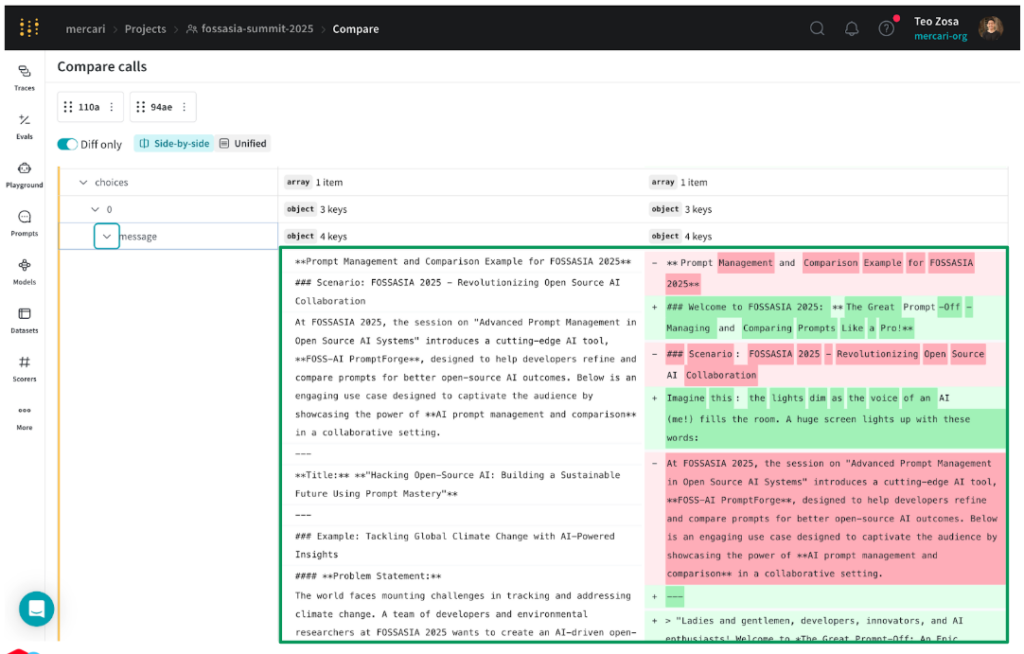Open the notifications bell
The height and width of the screenshot is (654, 1024).
(x=851, y=28)
